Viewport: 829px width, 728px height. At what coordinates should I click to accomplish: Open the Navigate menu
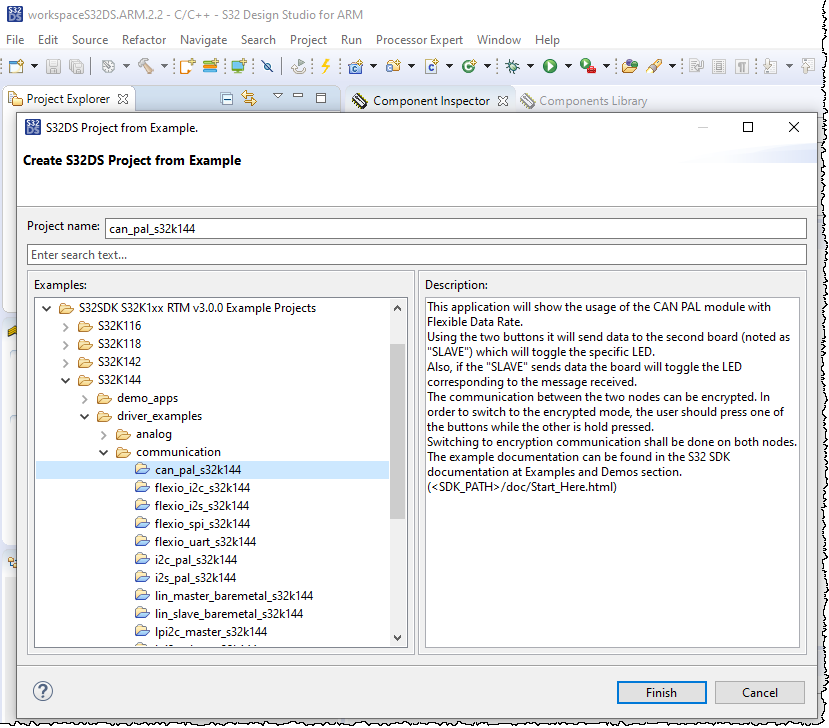click(204, 40)
